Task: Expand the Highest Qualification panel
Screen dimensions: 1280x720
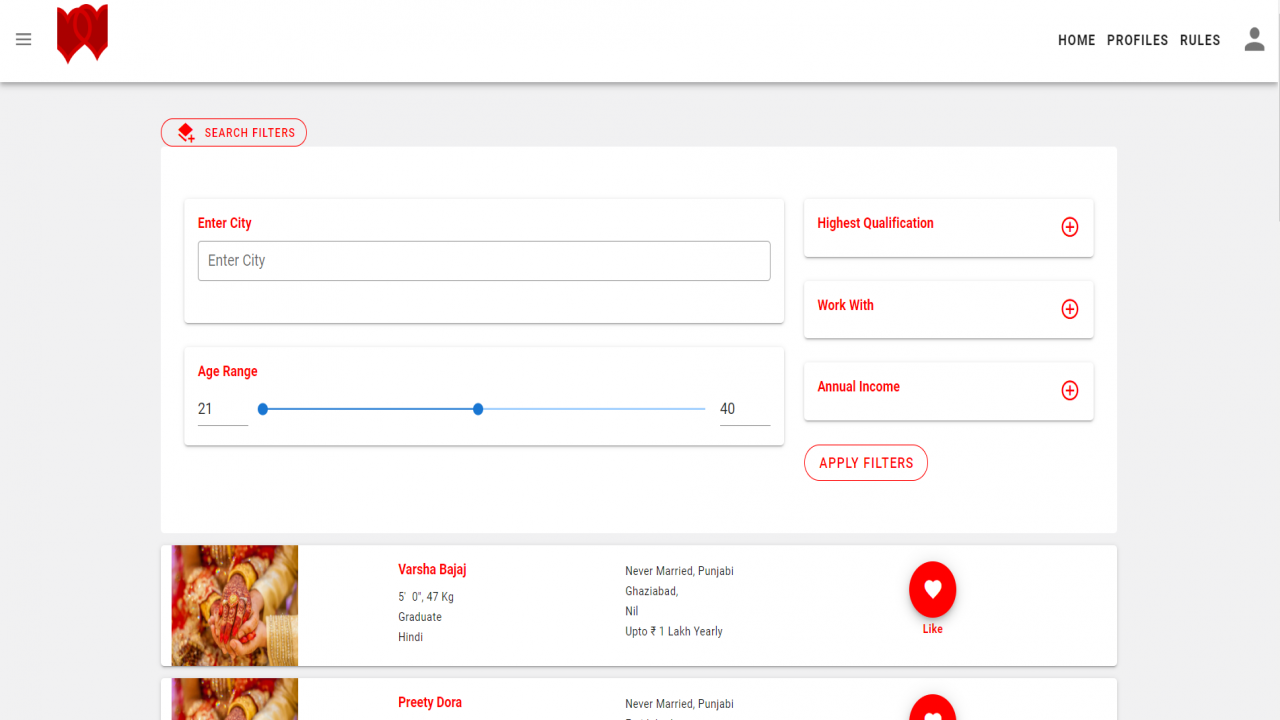Action: tap(948, 227)
